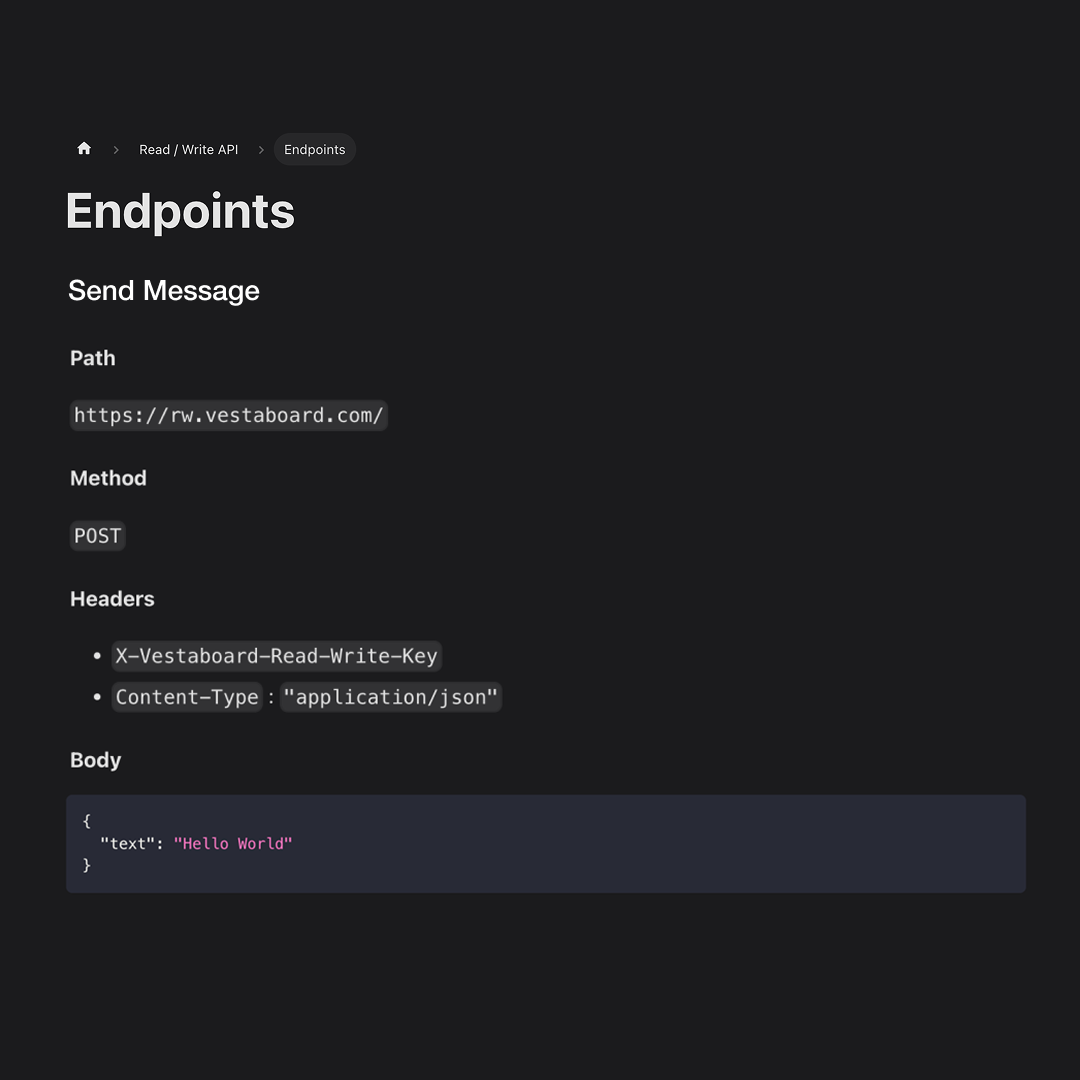This screenshot has width=1080, height=1080.
Task: Click the Endpoints page title
Action: point(180,211)
